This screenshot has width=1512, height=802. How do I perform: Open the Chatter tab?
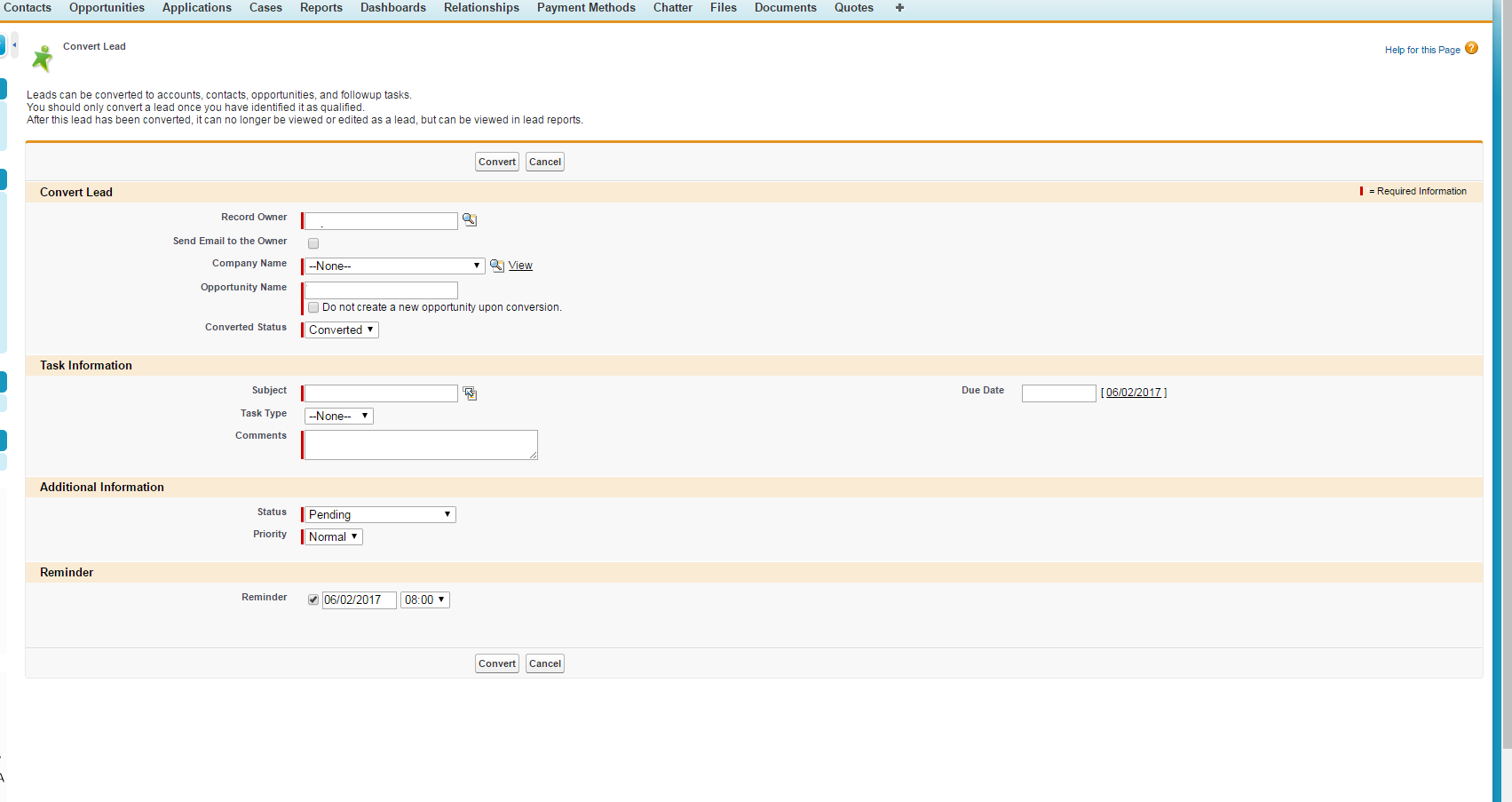coord(673,8)
